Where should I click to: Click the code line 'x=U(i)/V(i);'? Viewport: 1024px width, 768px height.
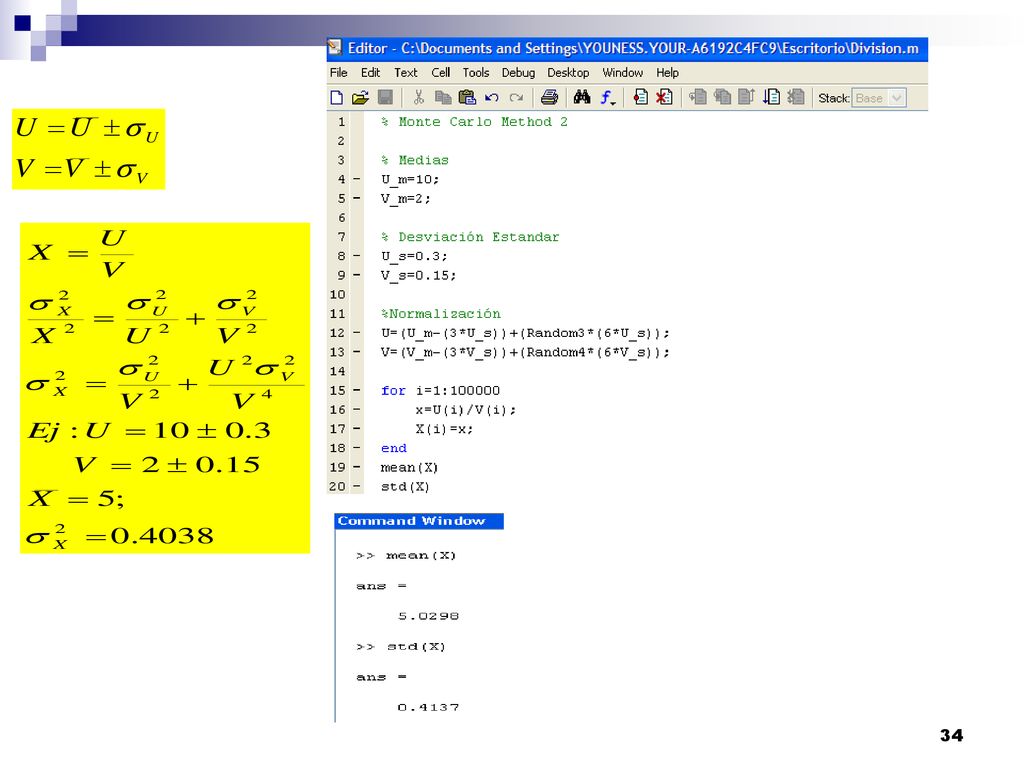[466, 410]
